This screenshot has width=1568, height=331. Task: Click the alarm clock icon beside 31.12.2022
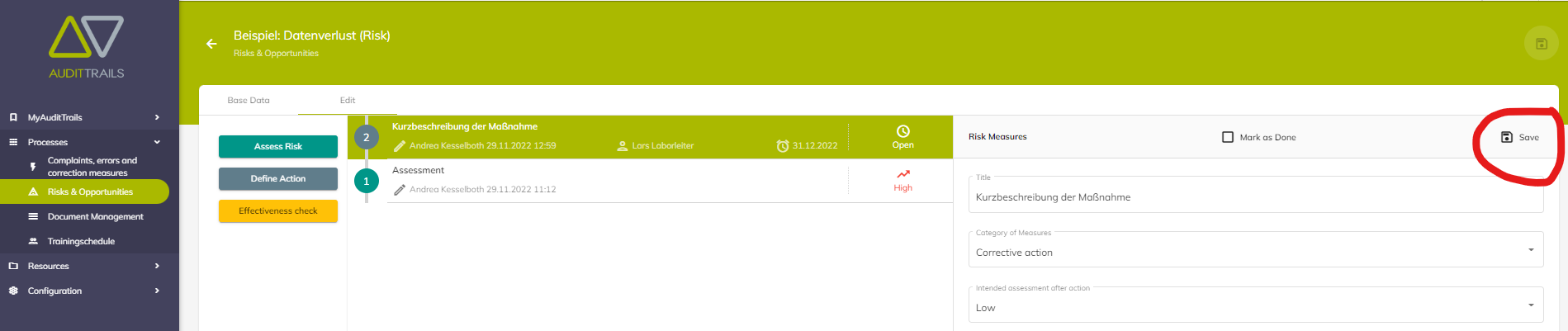click(783, 146)
